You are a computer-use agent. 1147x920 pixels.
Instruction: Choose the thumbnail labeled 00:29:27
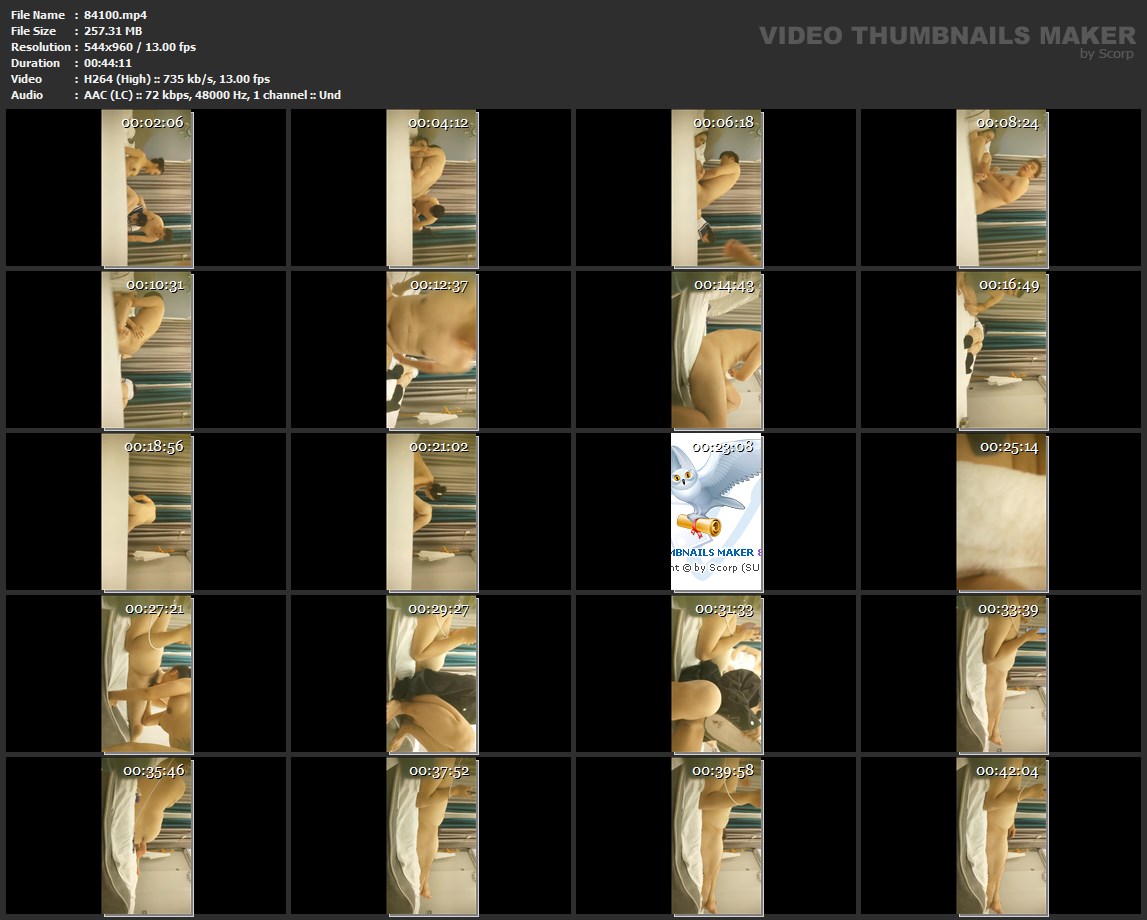432,674
